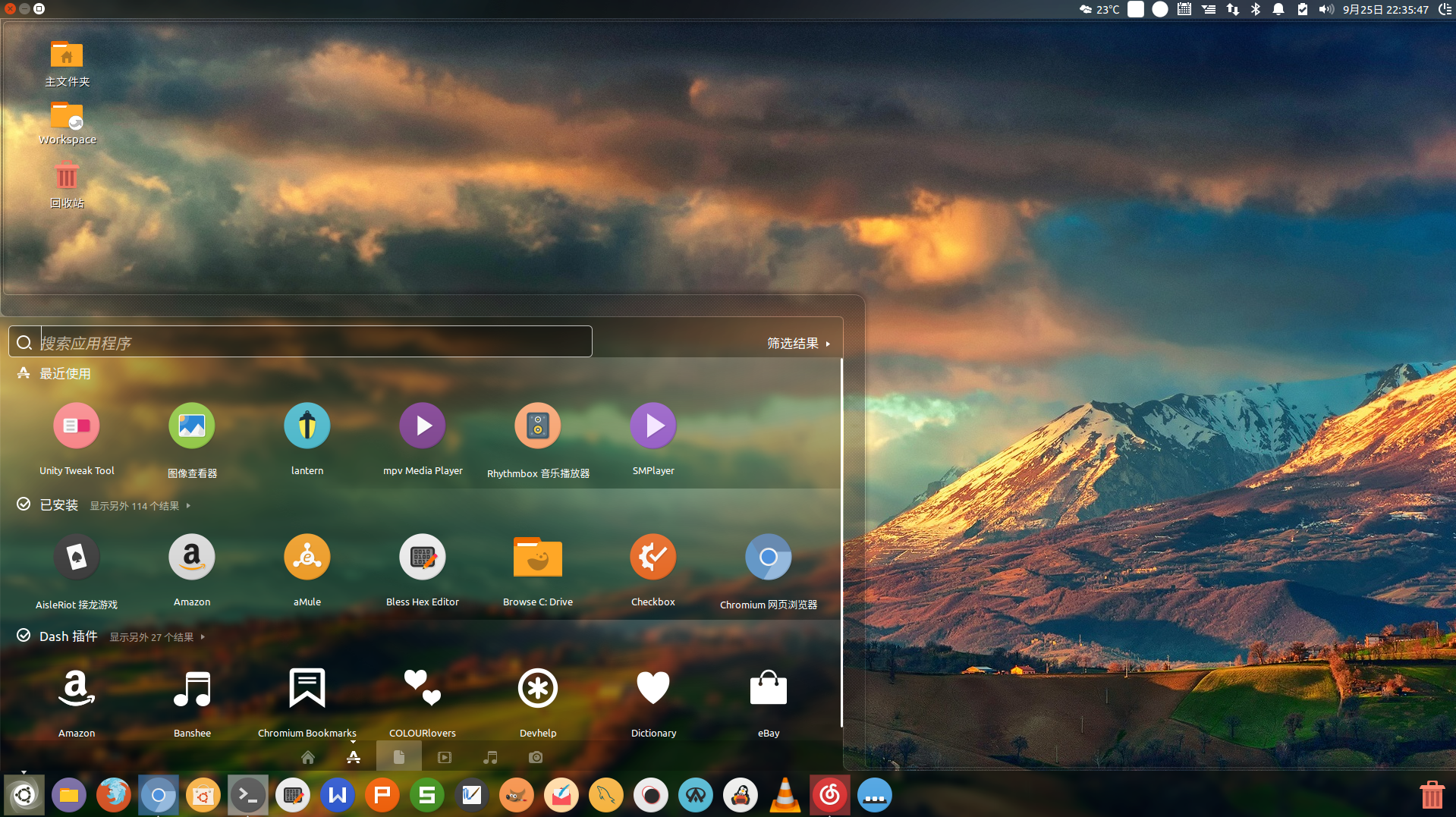Image resolution: width=1456 pixels, height=817 pixels.
Task: Switch to the Music lens
Action: coord(490,757)
